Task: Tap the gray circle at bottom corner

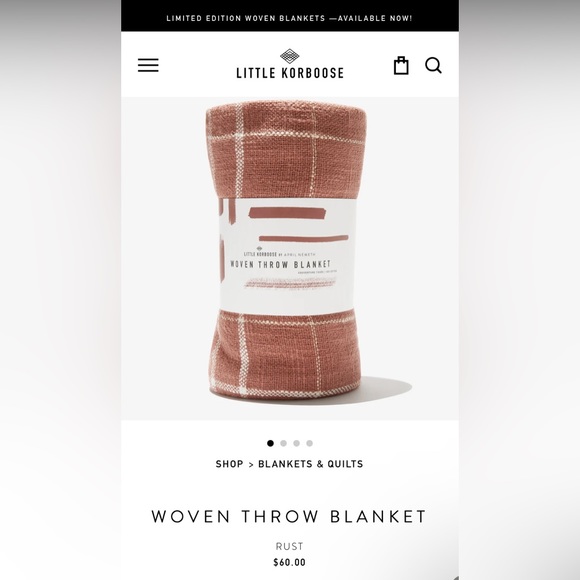Action: [x=456, y=578]
